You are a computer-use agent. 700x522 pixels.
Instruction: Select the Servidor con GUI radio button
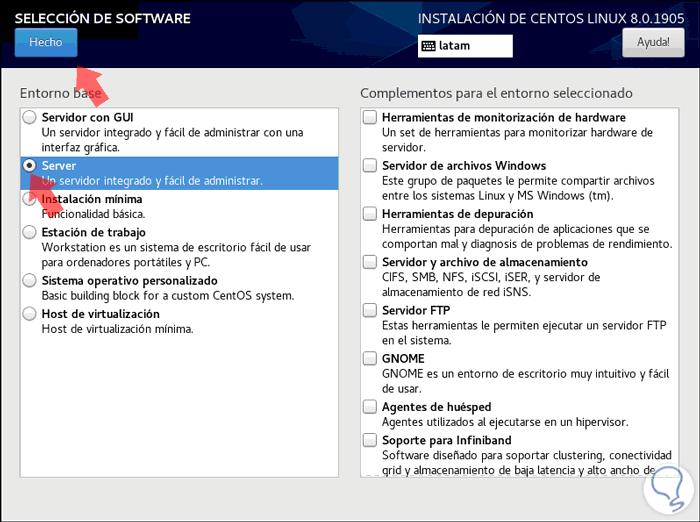click(29, 117)
